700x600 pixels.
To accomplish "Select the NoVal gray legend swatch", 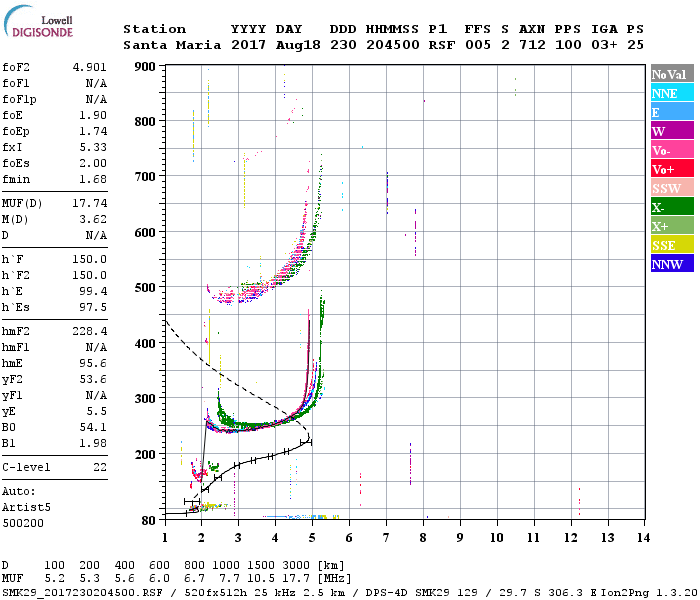I will coord(672,74).
